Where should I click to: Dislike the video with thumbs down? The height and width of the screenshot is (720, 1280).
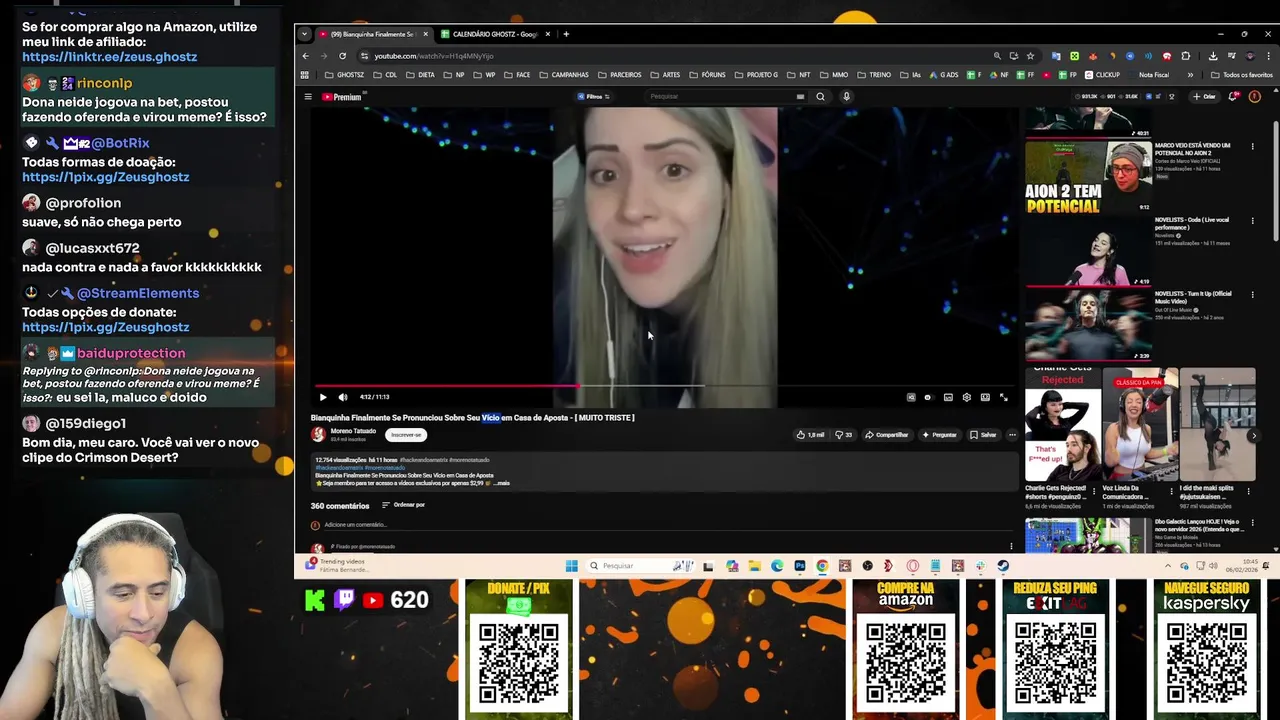[843, 435]
